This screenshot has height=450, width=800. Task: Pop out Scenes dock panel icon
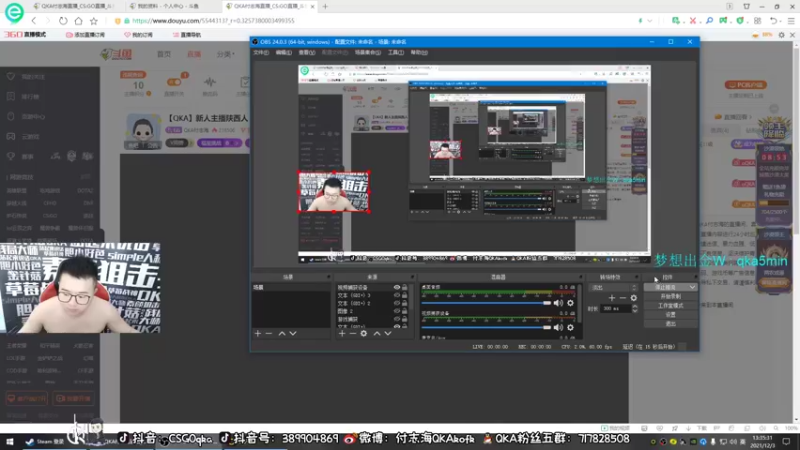point(328,277)
